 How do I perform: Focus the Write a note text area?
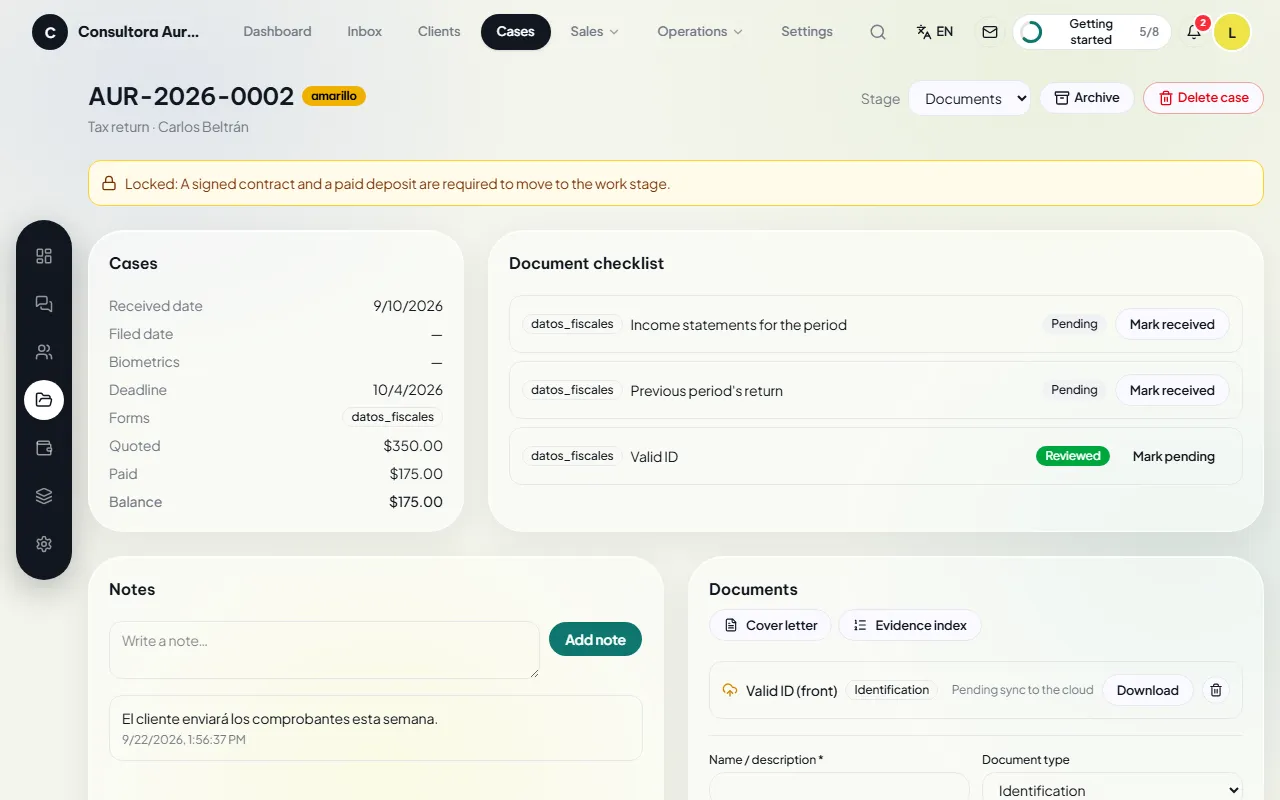tap(324, 650)
